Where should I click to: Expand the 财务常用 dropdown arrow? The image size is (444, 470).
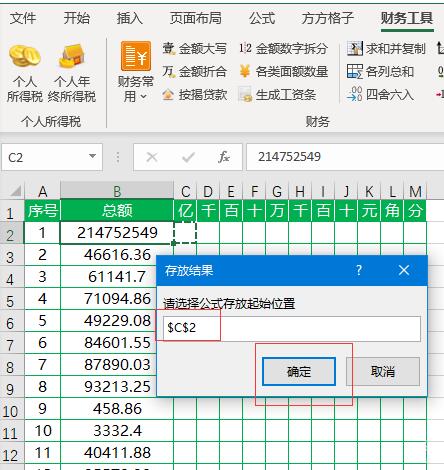(x=143, y=97)
